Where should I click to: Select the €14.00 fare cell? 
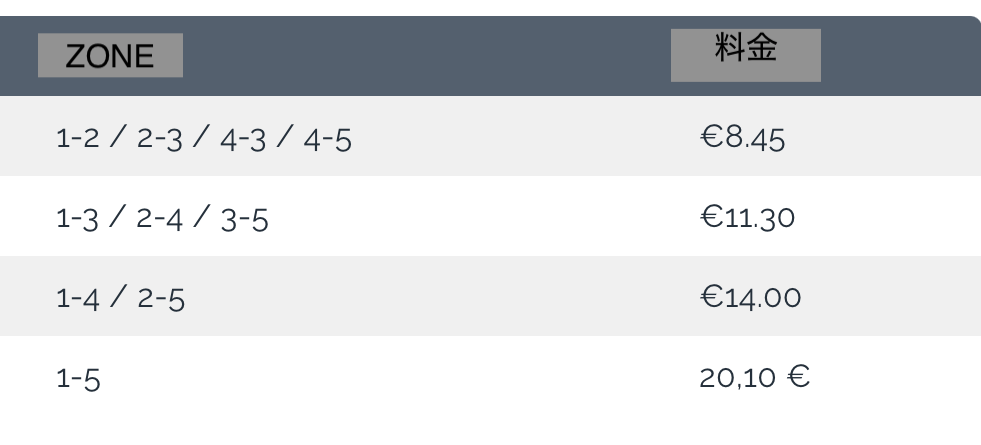click(x=750, y=297)
